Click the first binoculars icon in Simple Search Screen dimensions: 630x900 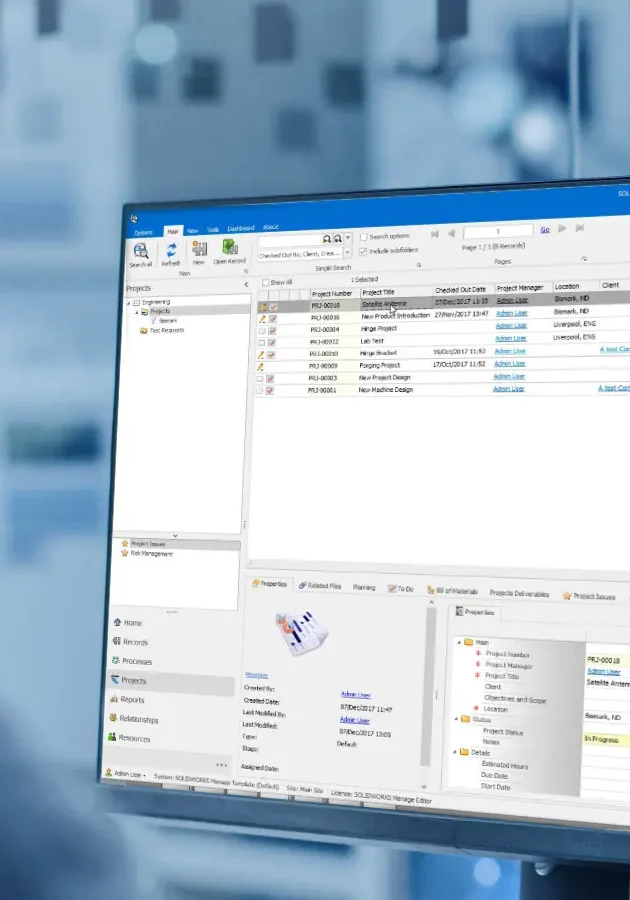[326, 239]
